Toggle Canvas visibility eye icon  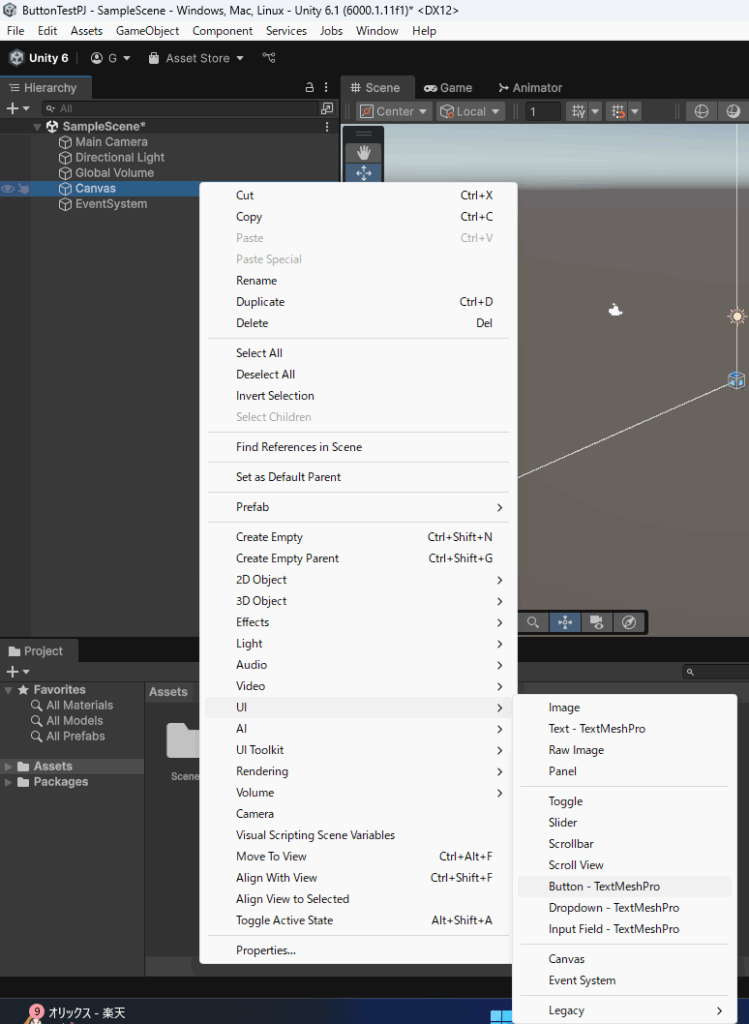pyautogui.click(x=8, y=189)
